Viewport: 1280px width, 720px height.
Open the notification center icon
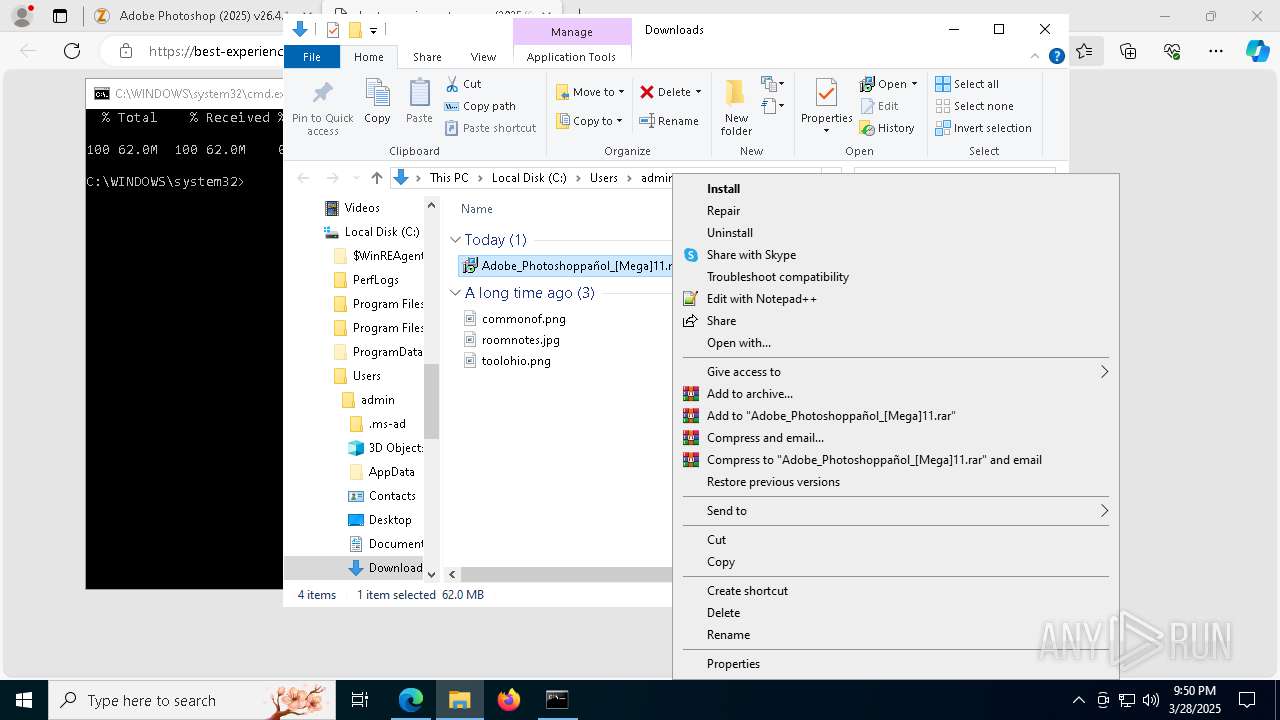1248,700
